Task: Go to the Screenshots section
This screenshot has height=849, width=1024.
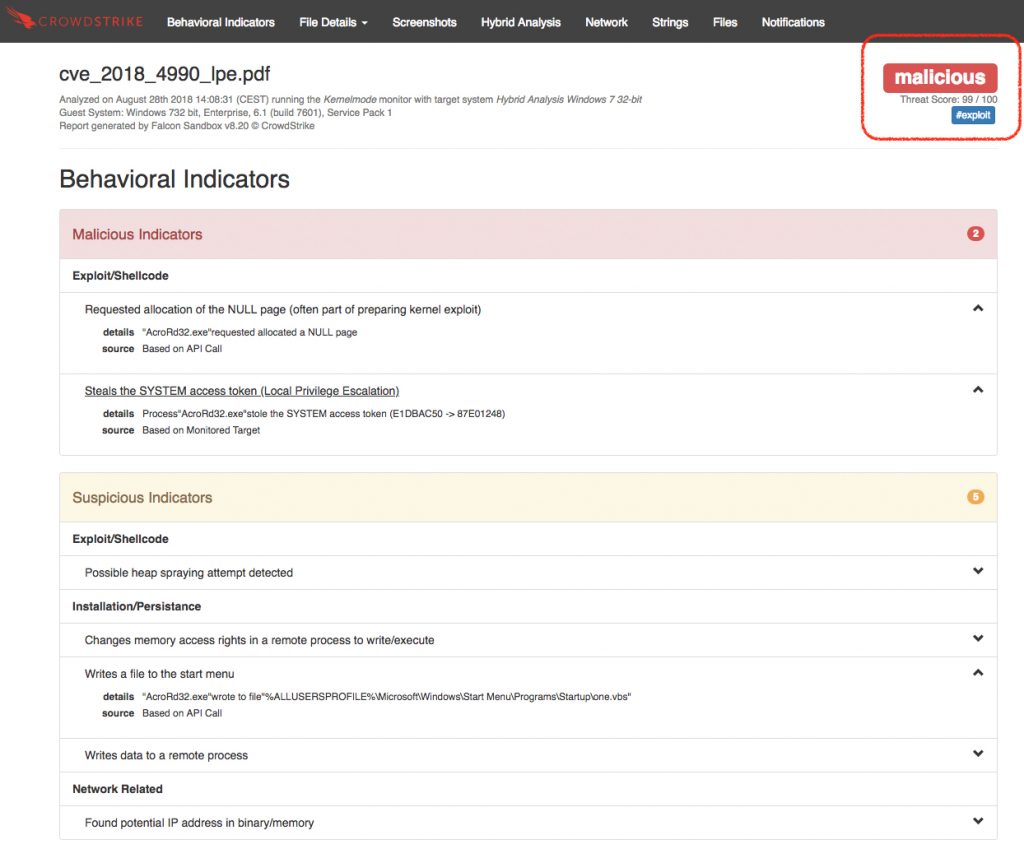Action: point(424,22)
